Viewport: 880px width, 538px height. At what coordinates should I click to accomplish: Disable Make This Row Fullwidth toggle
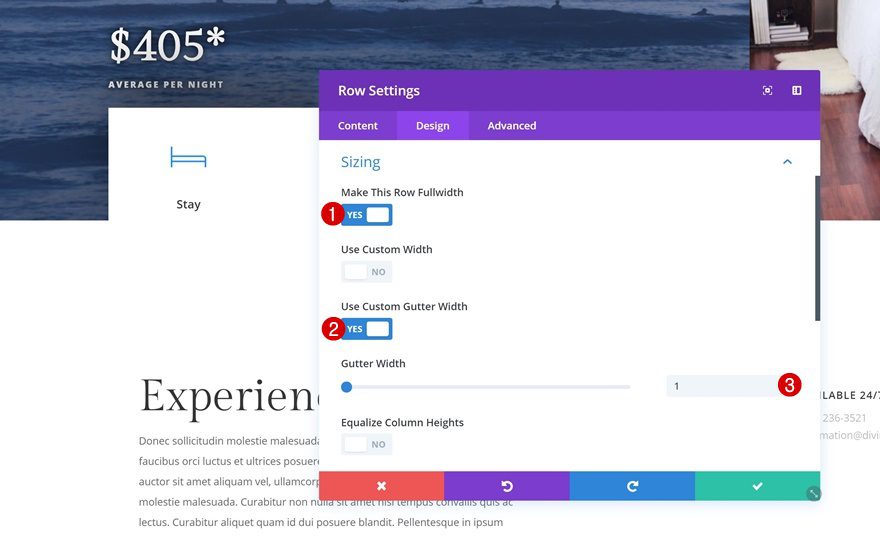tap(367, 215)
